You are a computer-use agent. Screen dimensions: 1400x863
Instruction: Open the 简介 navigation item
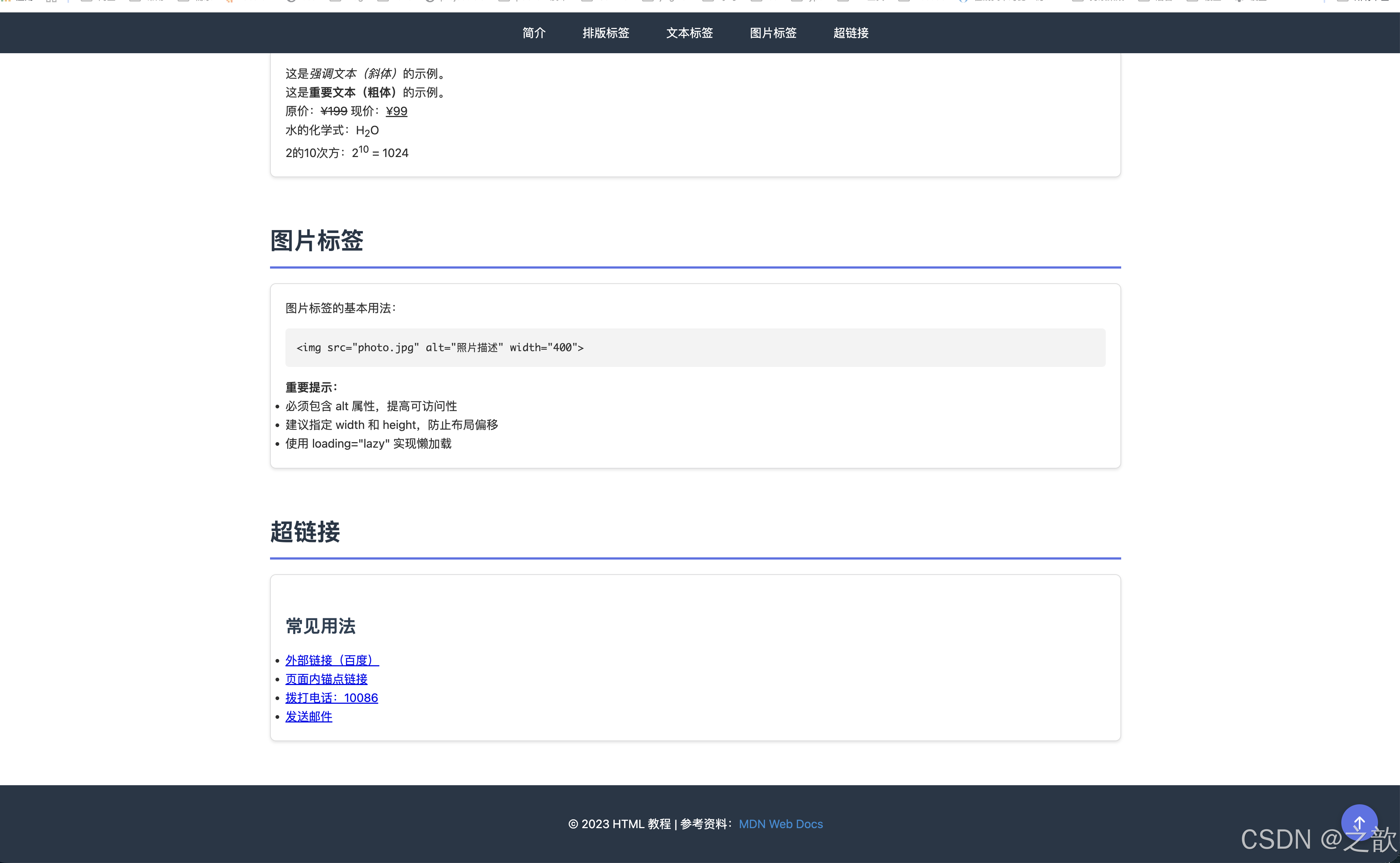tap(534, 33)
